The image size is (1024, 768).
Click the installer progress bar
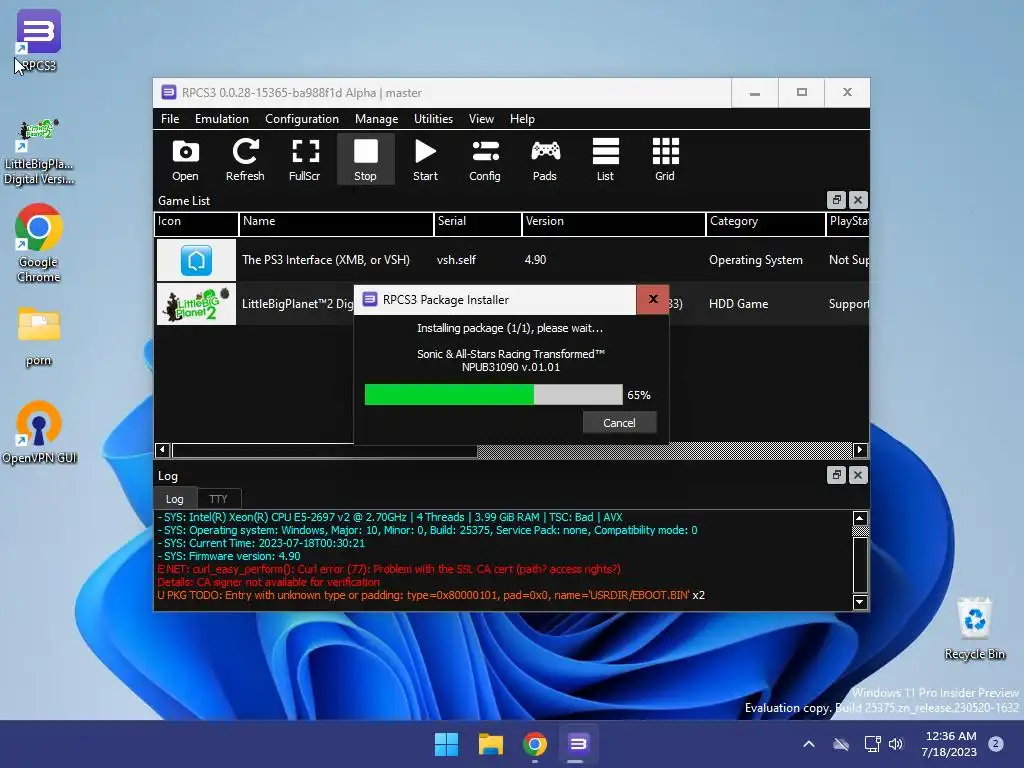click(x=493, y=394)
